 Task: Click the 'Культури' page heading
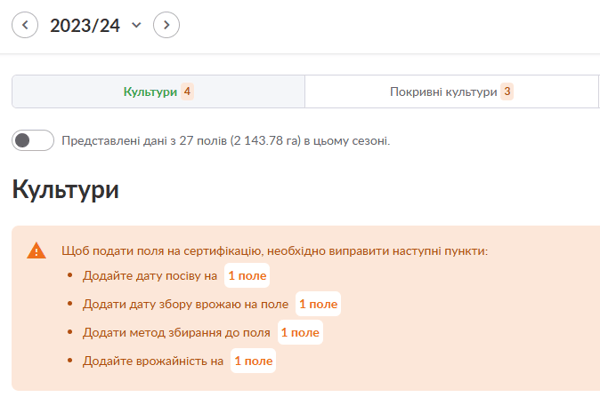pyautogui.click(x=65, y=189)
